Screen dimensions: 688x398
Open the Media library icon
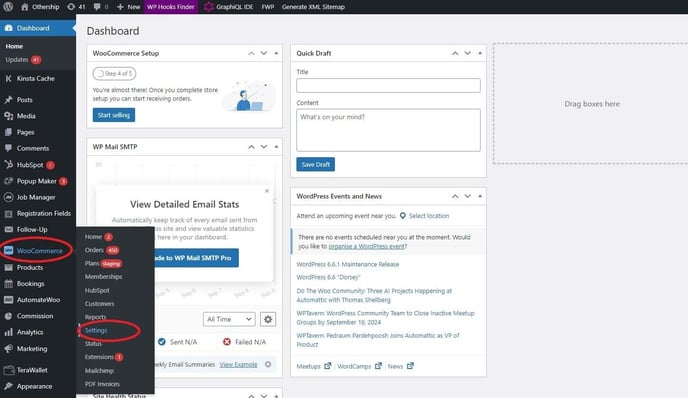coord(8,116)
